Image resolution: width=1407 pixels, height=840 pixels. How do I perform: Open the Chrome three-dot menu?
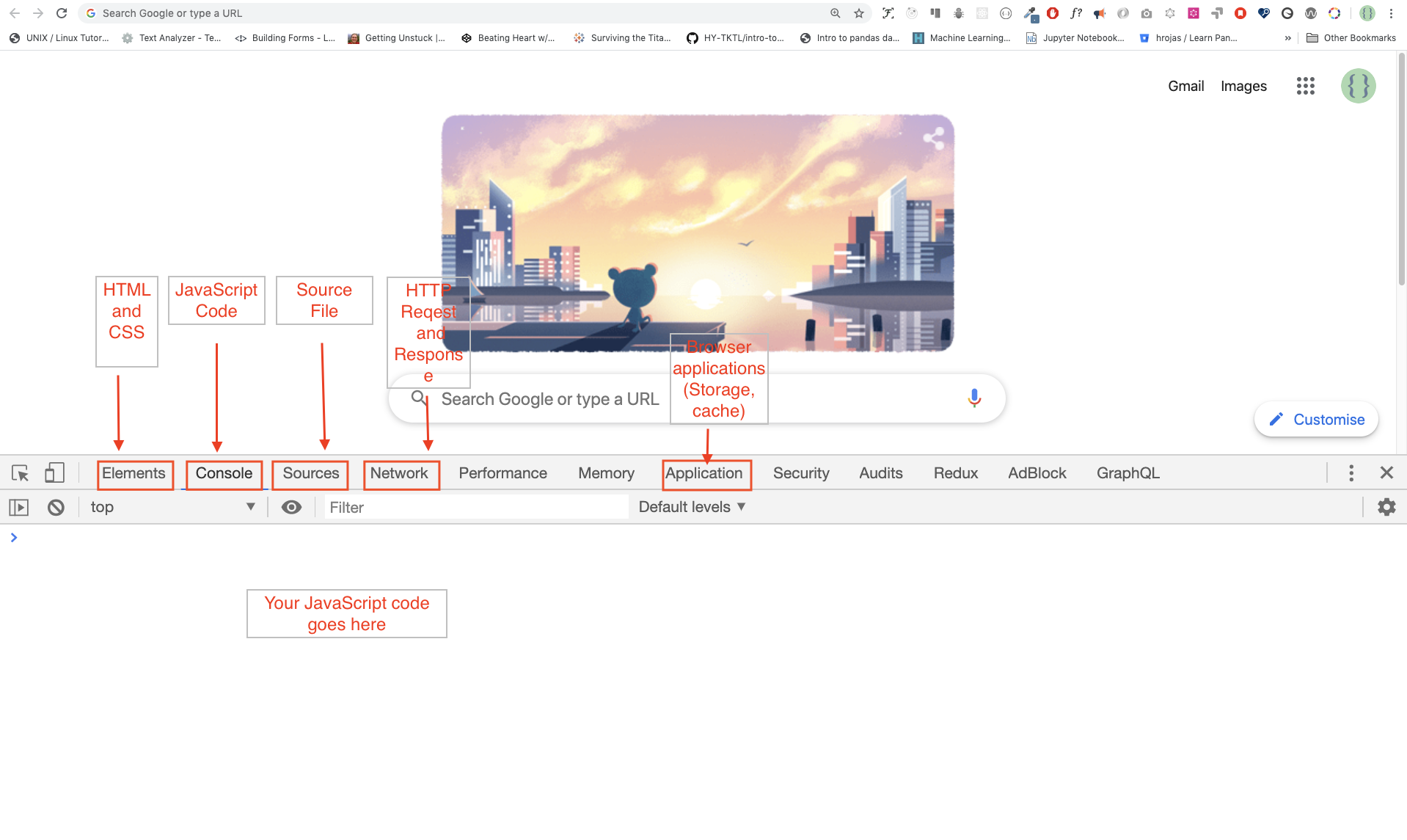point(1391,13)
